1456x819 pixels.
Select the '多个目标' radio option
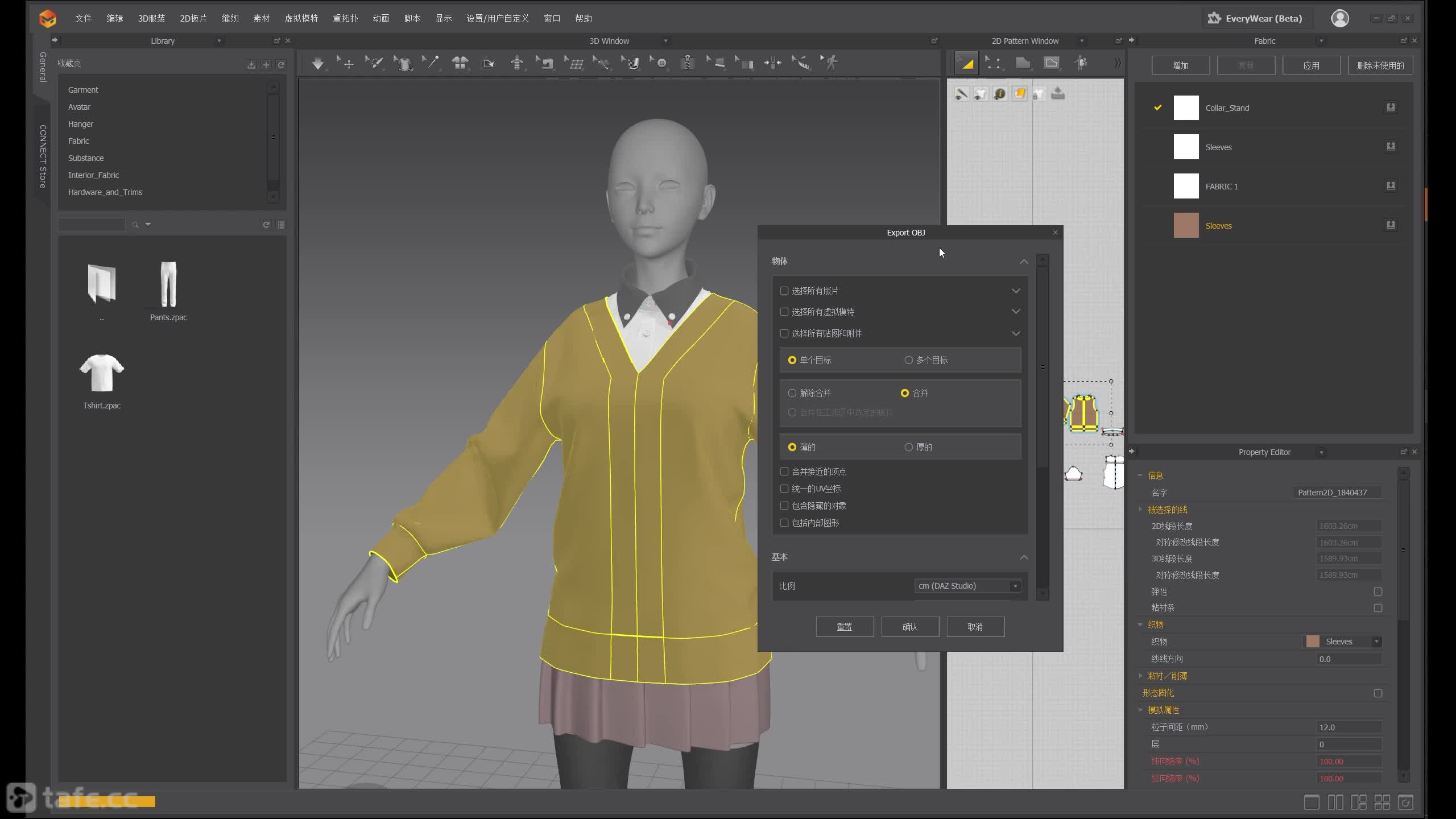tap(908, 360)
